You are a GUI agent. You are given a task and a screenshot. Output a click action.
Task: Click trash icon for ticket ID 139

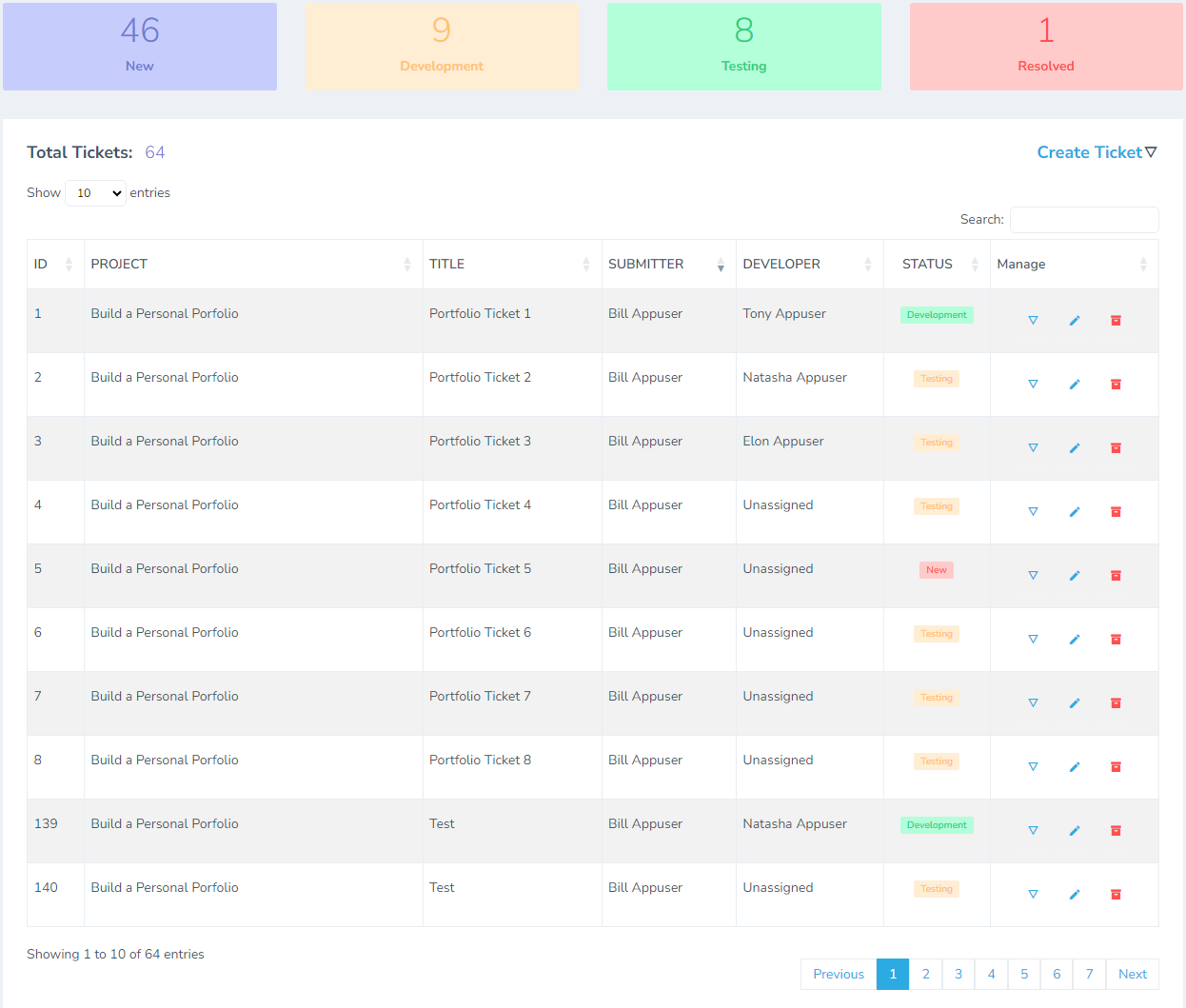[x=1116, y=831]
